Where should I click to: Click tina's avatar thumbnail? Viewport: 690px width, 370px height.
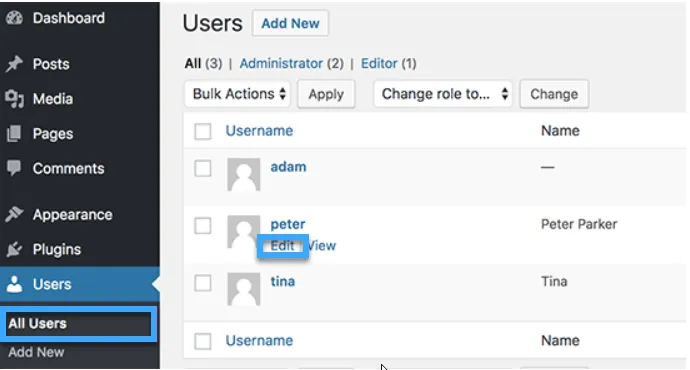tap(244, 289)
